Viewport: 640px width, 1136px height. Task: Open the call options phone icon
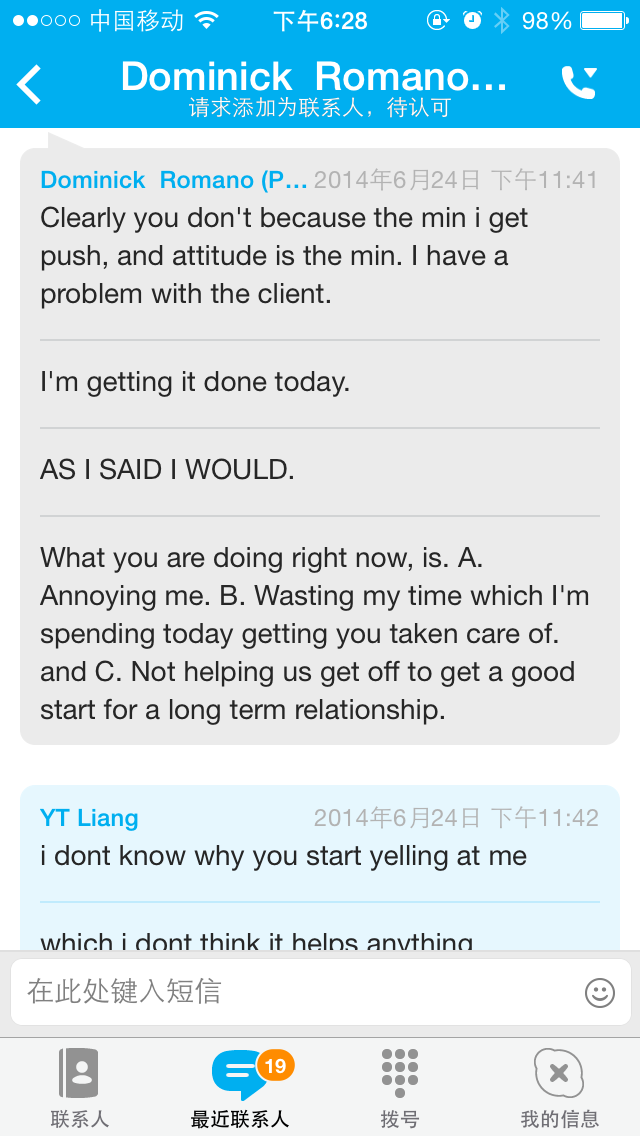click(x=579, y=83)
